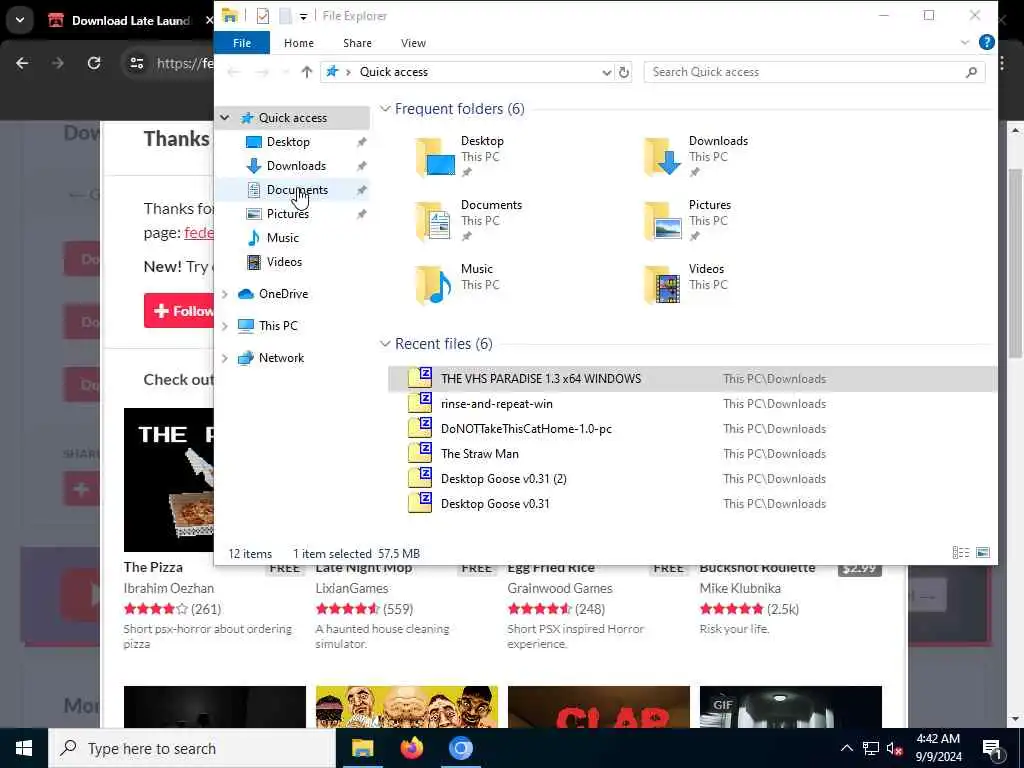
Task: Select Downloads in the navigation pane
Action: coord(296,166)
